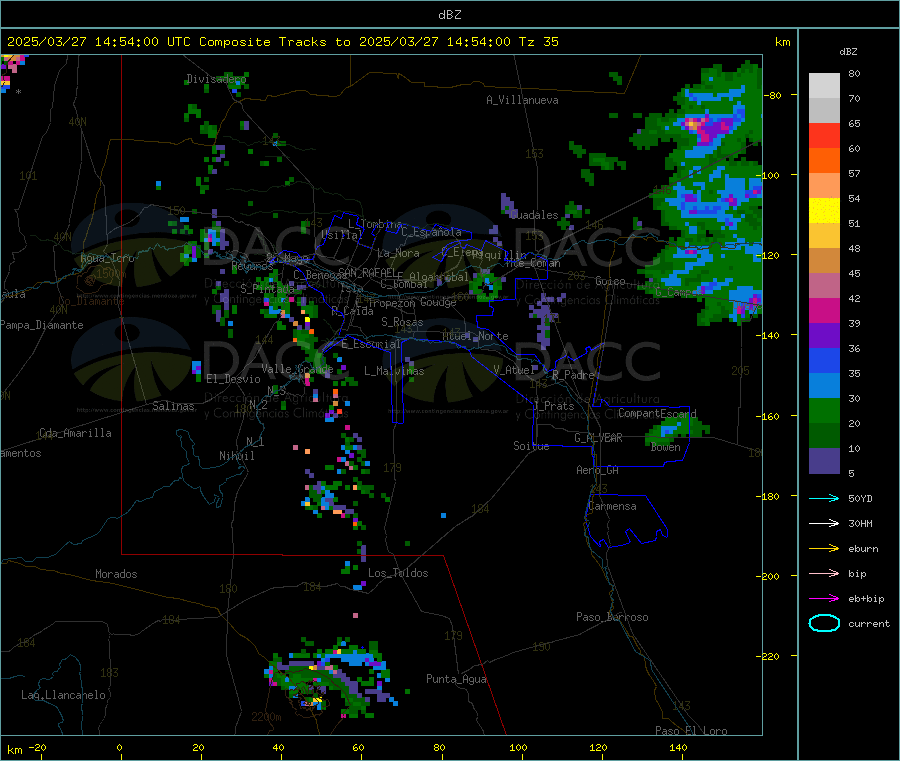Image resolution: width=900 pixels, height=761 pixels.
Task: Click the Carmensa map label
Action: click(x=612, y=506)
